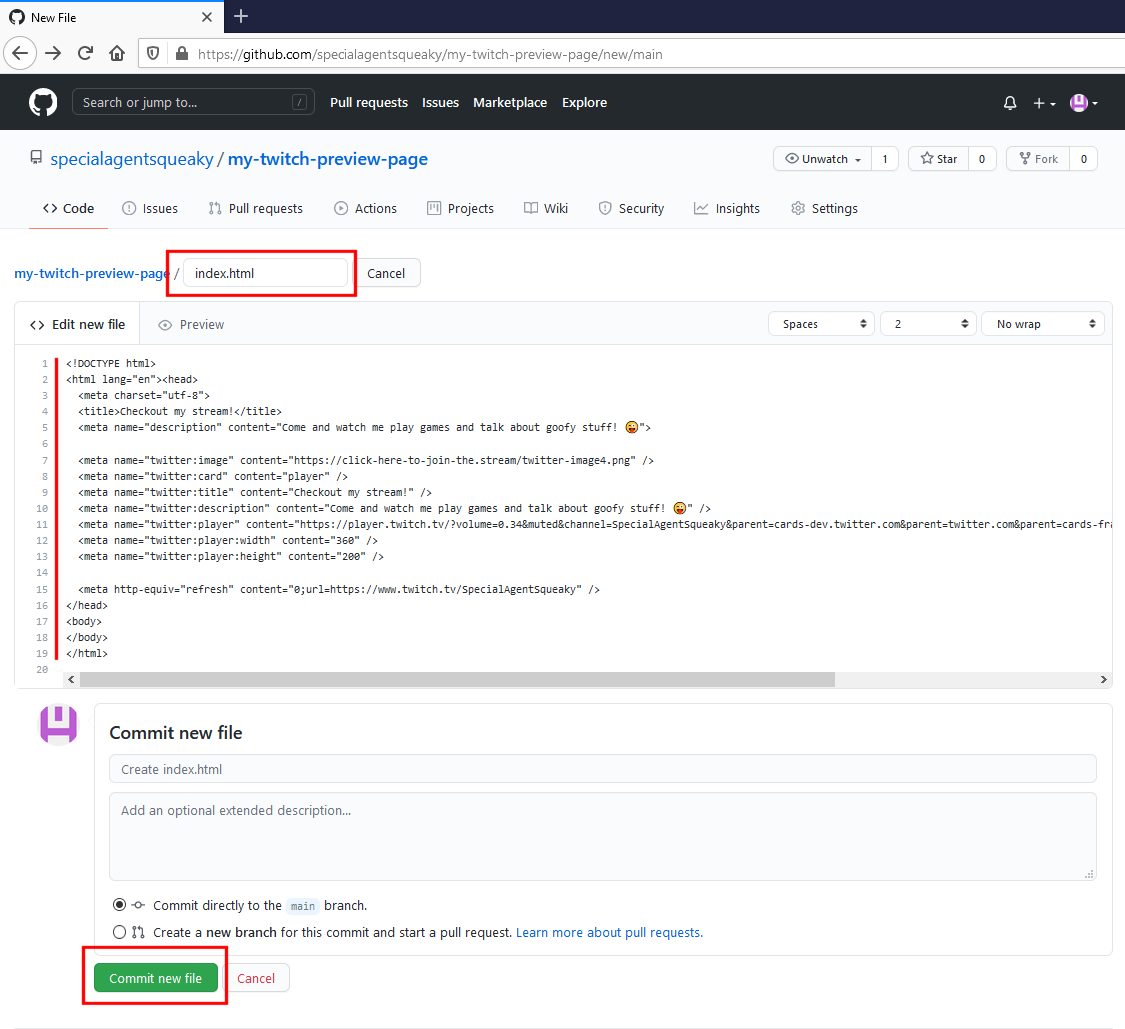Click the repository book icon beside specialagentsqueaky
This screenshot has width=1125, height=1029.
pyautogui.click(x=34, y=158)
